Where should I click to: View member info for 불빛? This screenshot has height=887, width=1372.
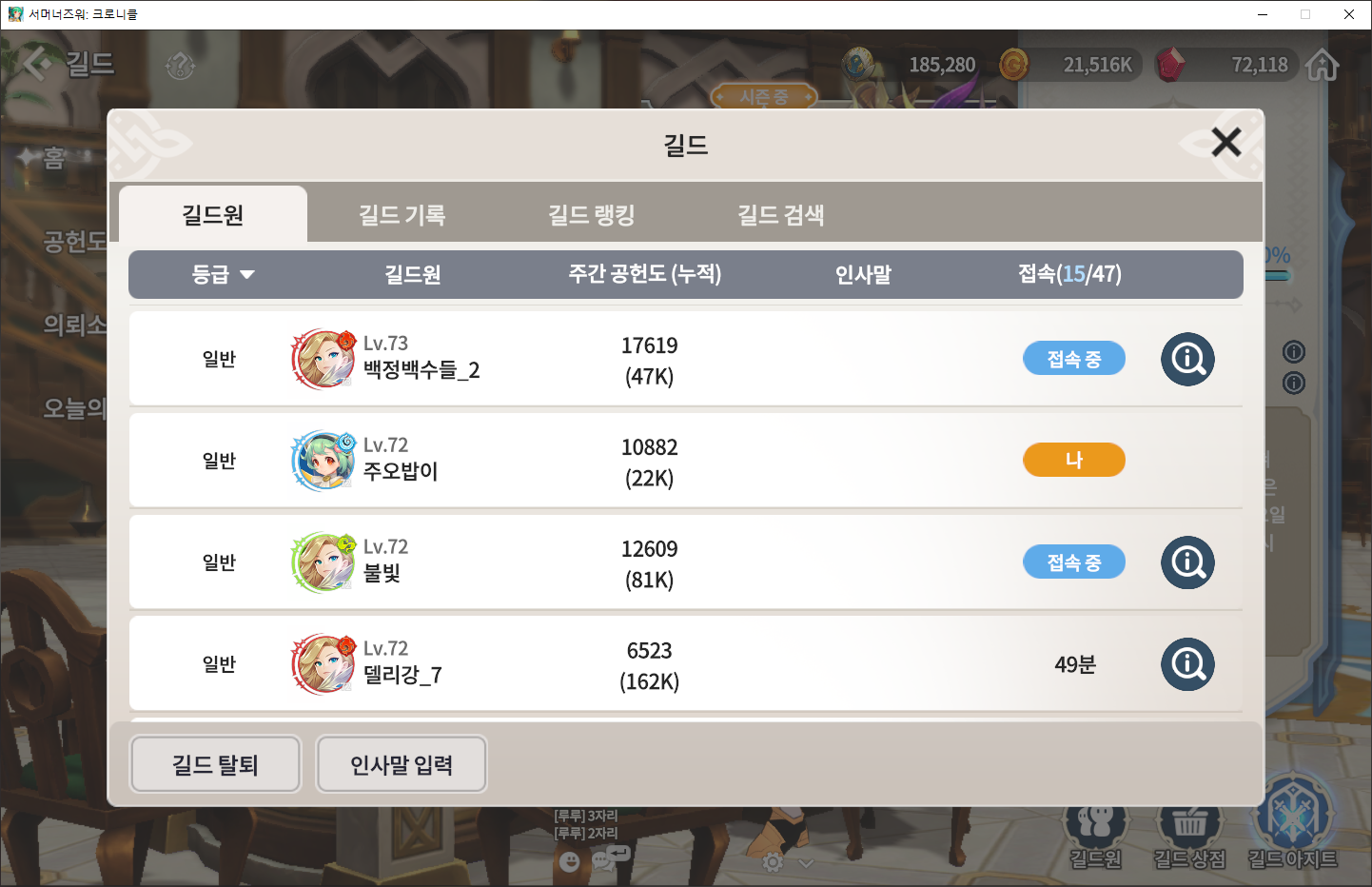pyautogui.click(x=1187, y=562)
